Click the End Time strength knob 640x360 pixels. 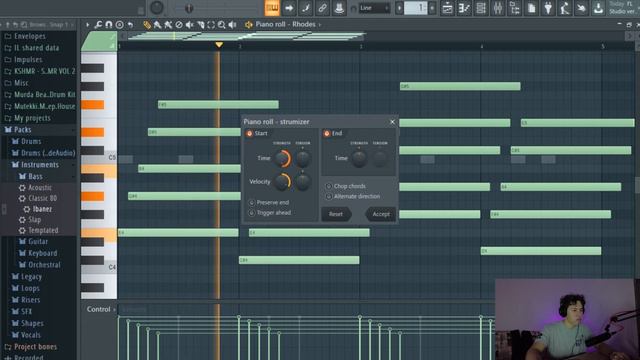point(359,158)
